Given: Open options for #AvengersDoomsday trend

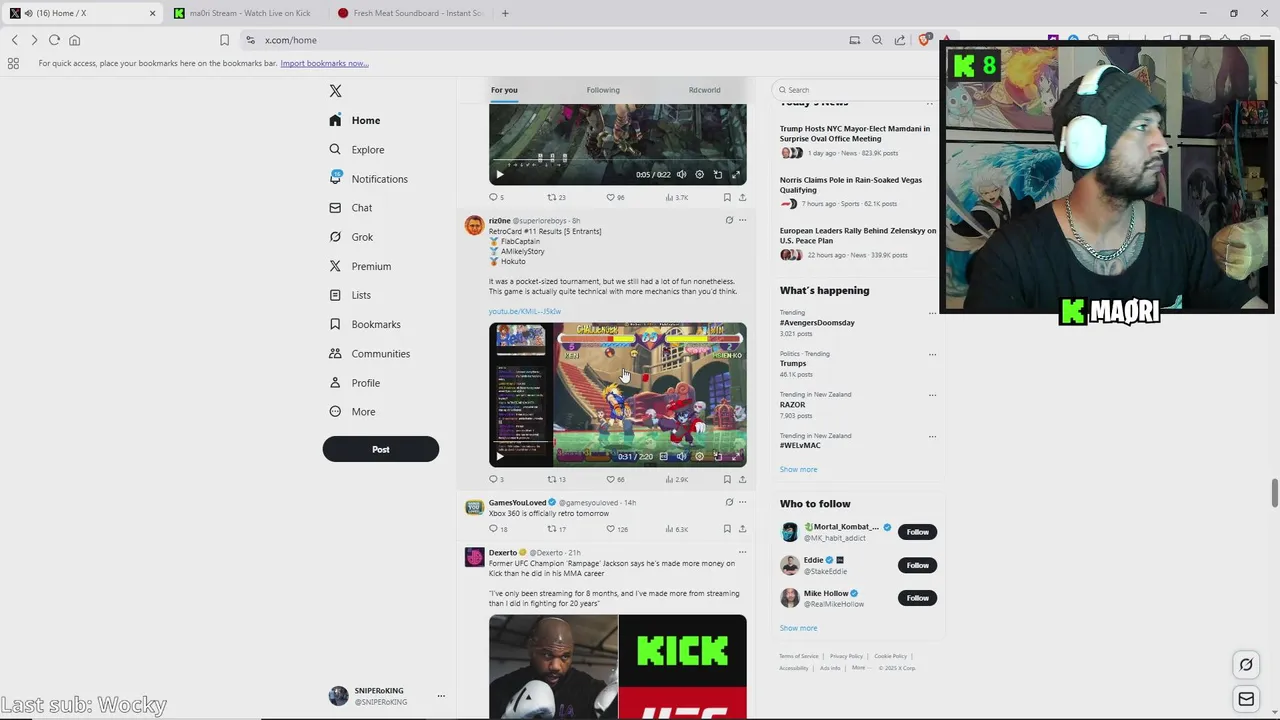Looking at the screenshot, I should [932, 313].
